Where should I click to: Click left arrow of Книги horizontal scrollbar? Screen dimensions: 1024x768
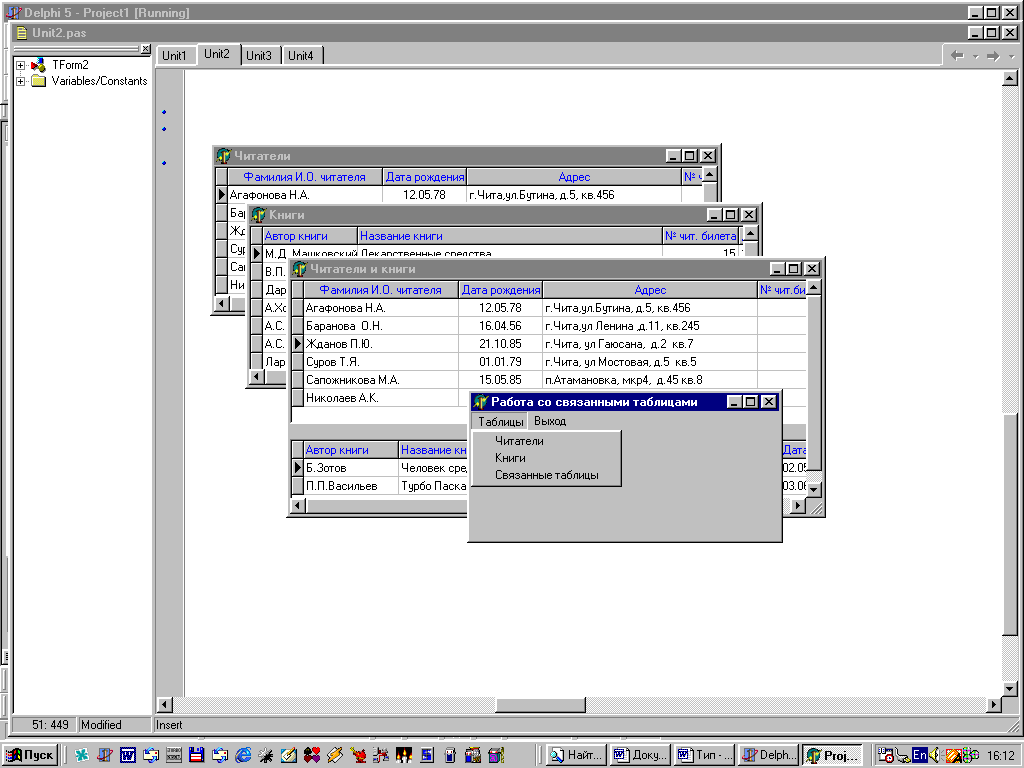(257, 376)
